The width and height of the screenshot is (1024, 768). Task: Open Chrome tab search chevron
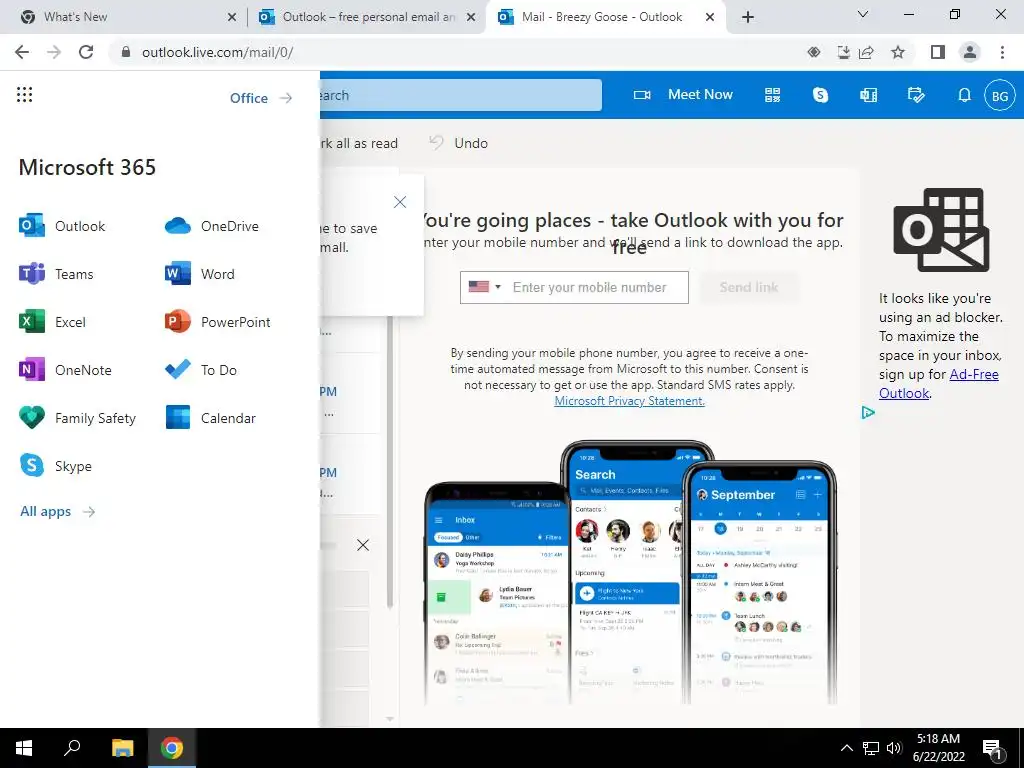pos(863,14)
